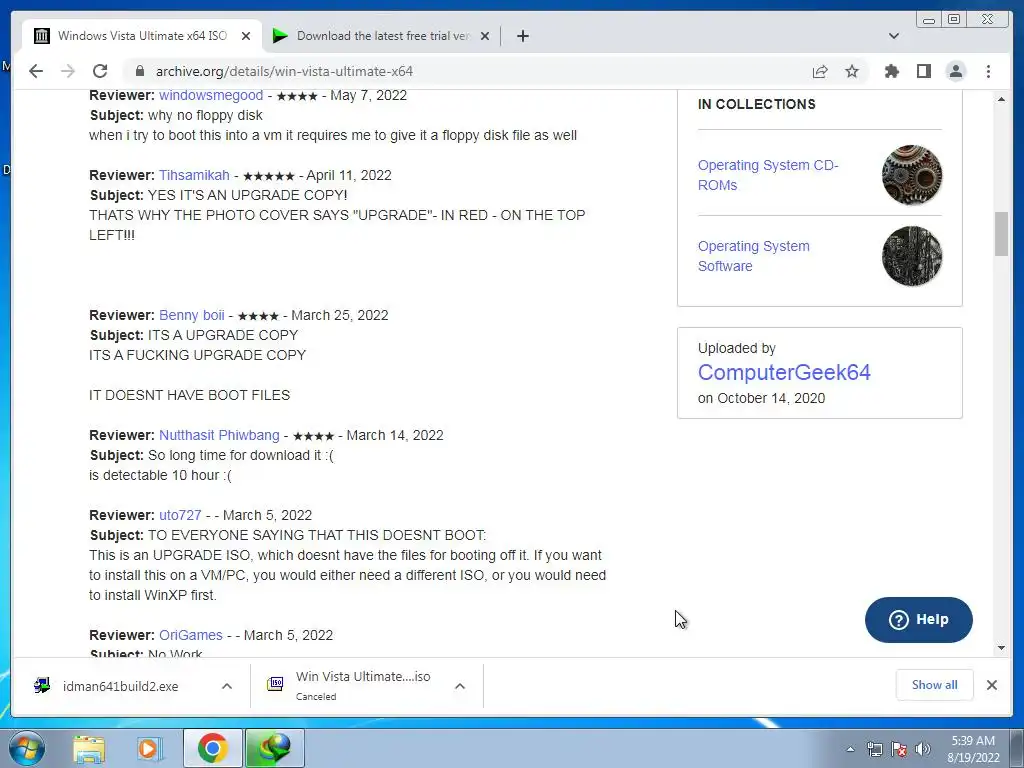Click page scrollbar down arrow

(1001, 648)
